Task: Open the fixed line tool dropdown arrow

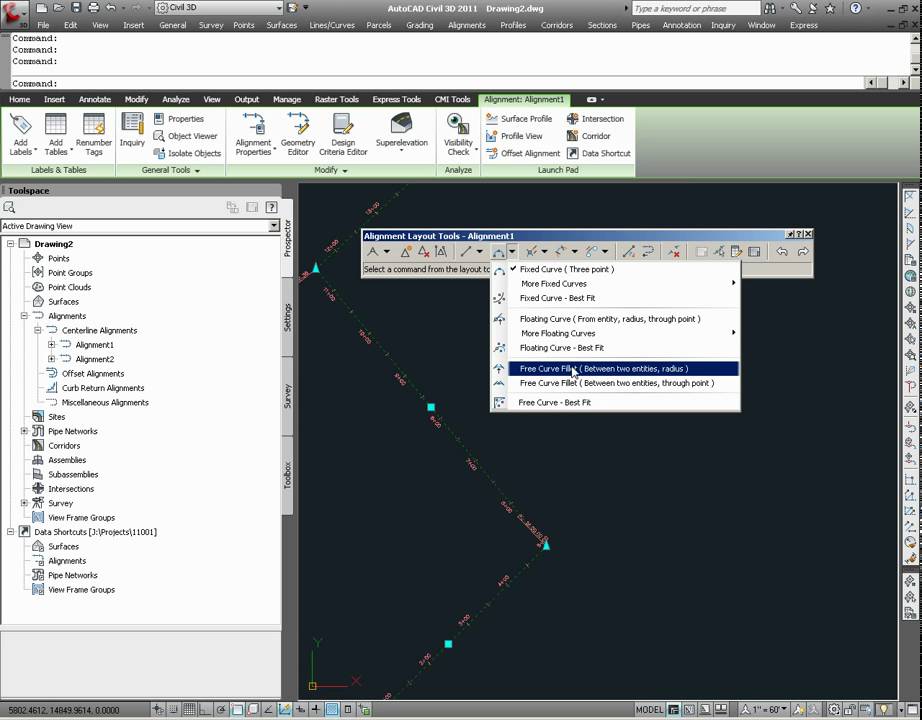Action: point(480,252)
